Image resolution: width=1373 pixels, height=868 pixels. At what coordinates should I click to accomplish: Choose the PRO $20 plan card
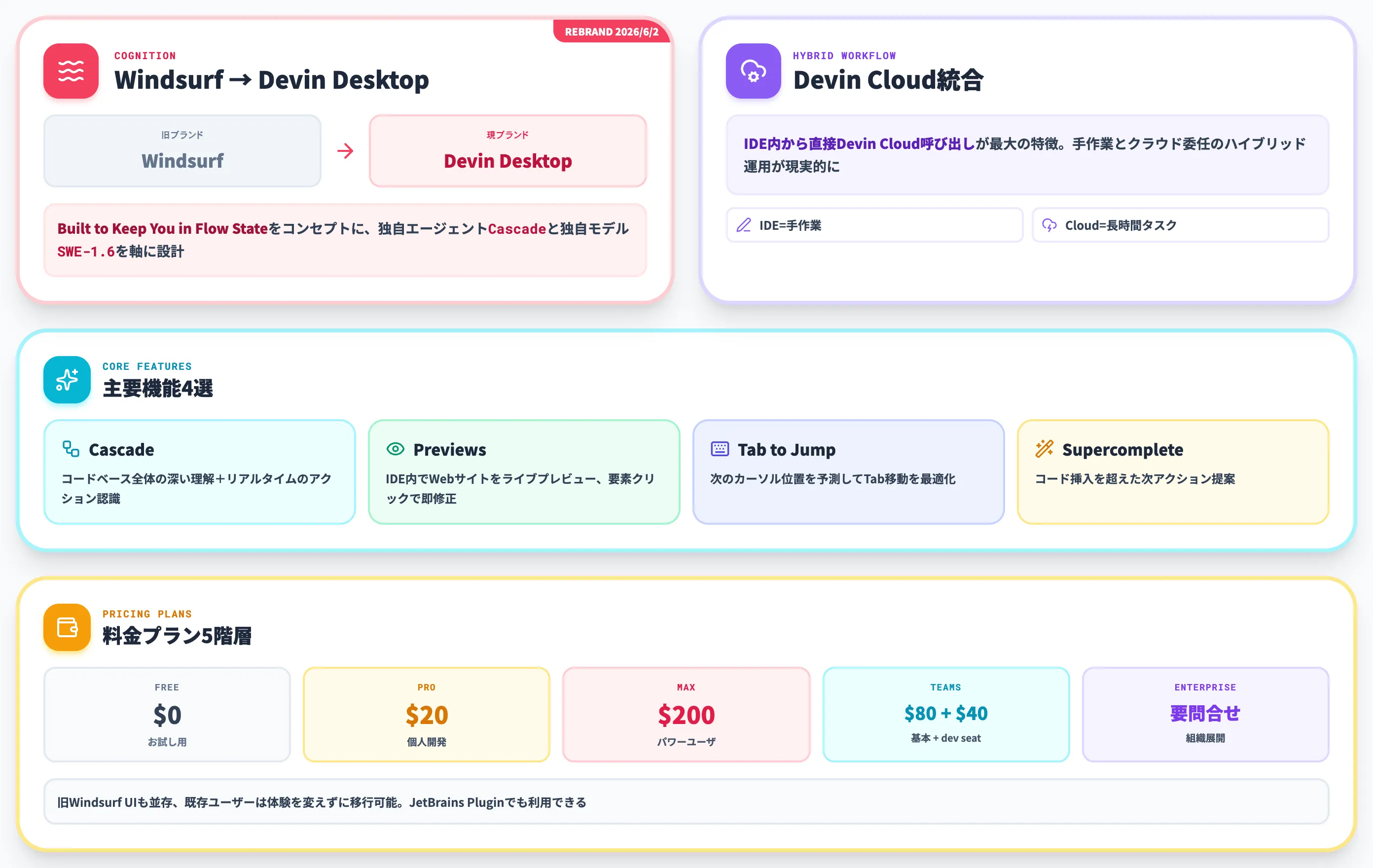tap(427, 715)
